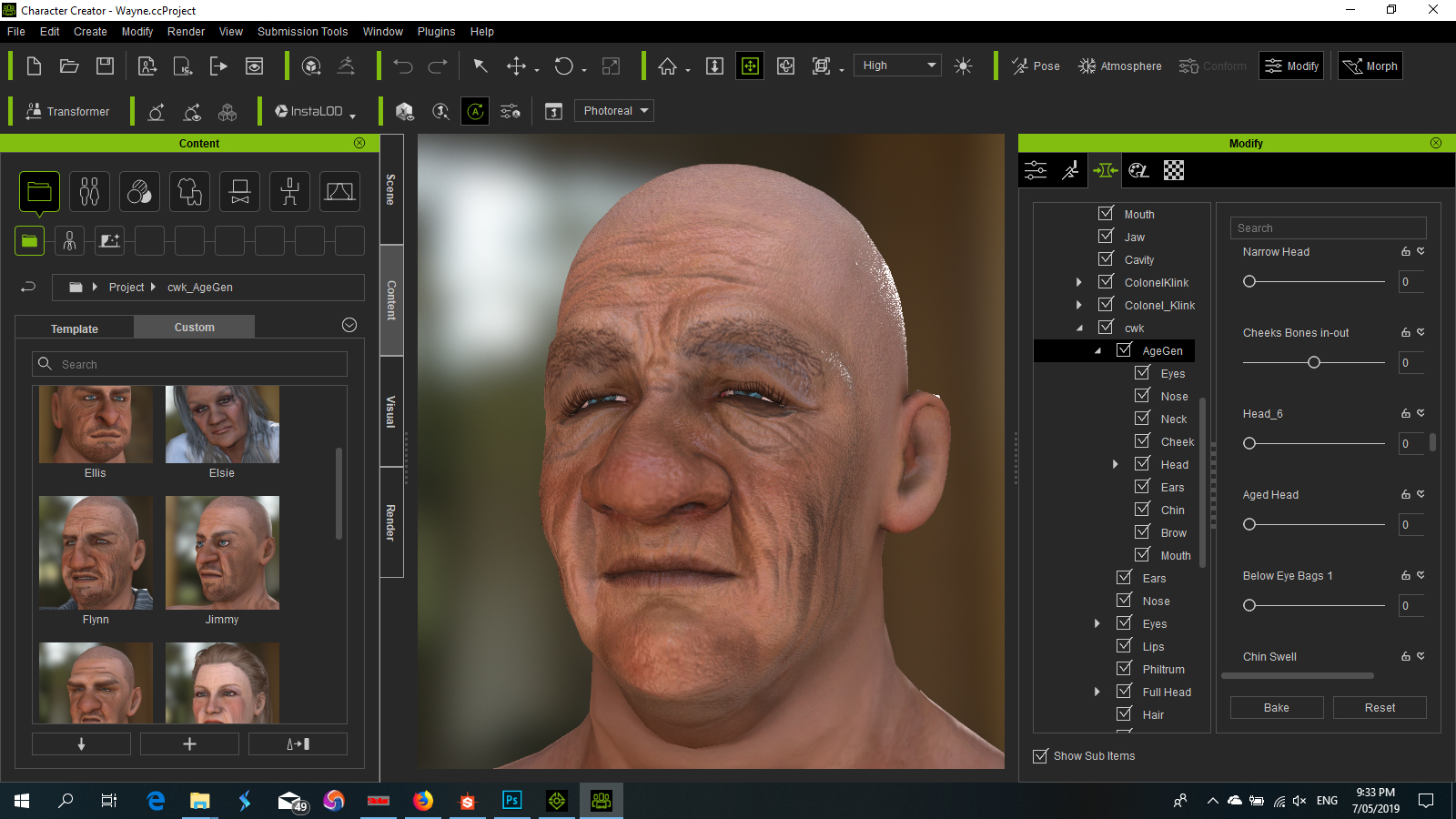
Task: Open Atmosphere settings
Action: pos(1120,66)
